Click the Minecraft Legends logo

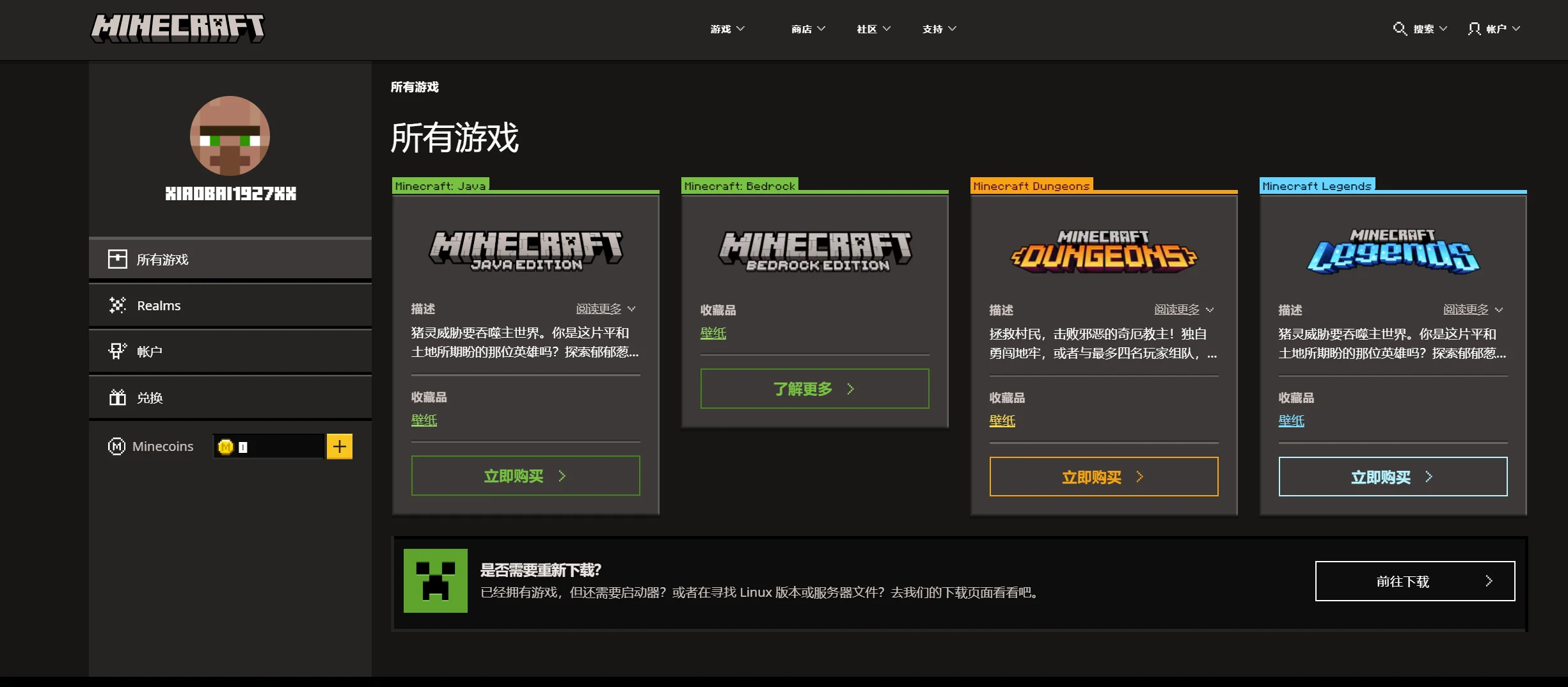click(1392, 252)
